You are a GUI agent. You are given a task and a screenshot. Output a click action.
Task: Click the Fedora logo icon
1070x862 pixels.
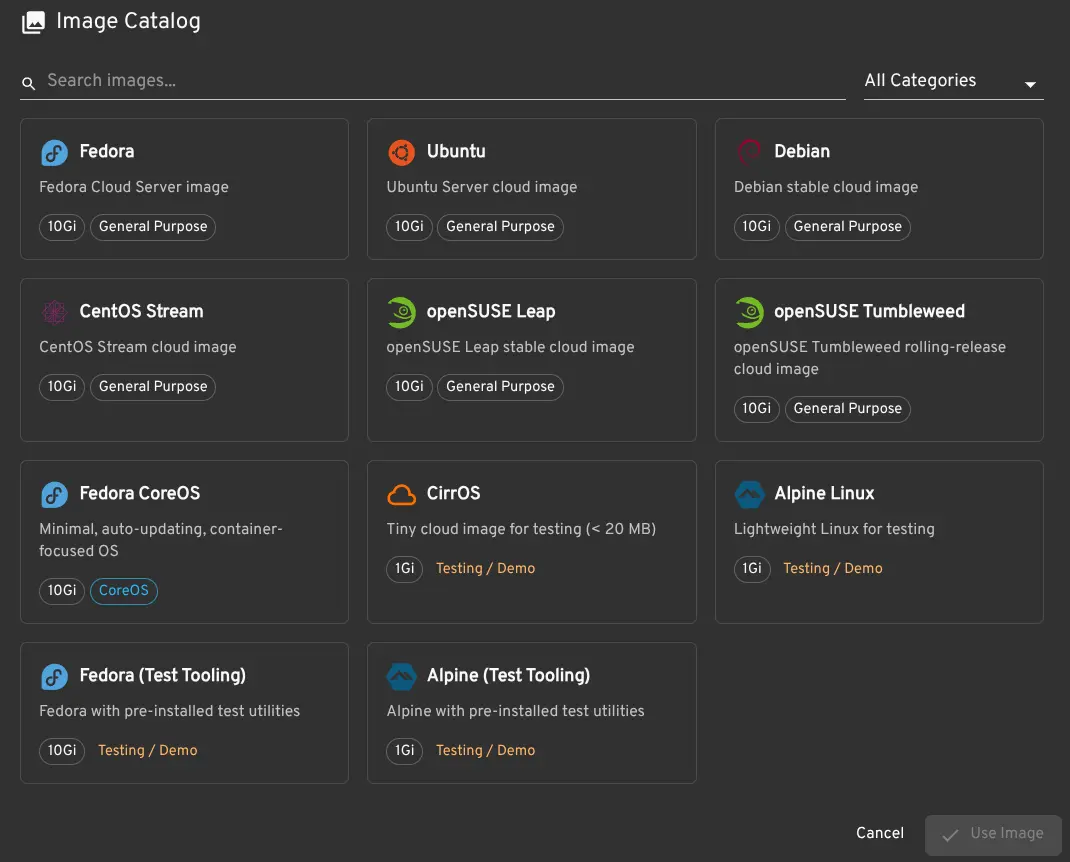(x=55, y=153)
